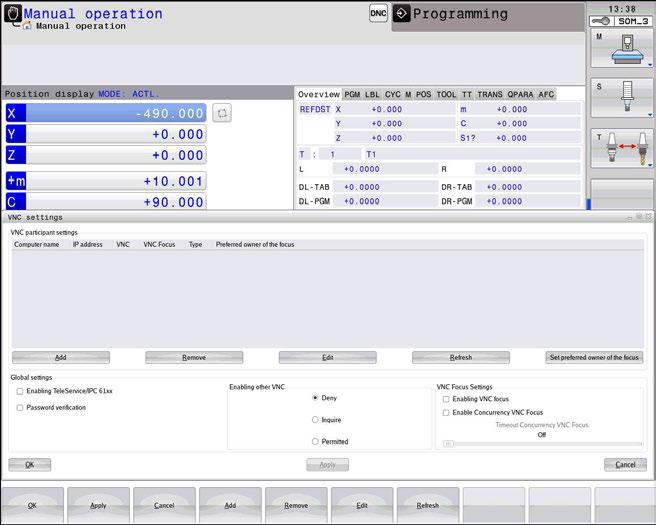Viewport: 656px width, 525px height.
Task: Select the Cancel soft key
Action: (x=164, y=505)
